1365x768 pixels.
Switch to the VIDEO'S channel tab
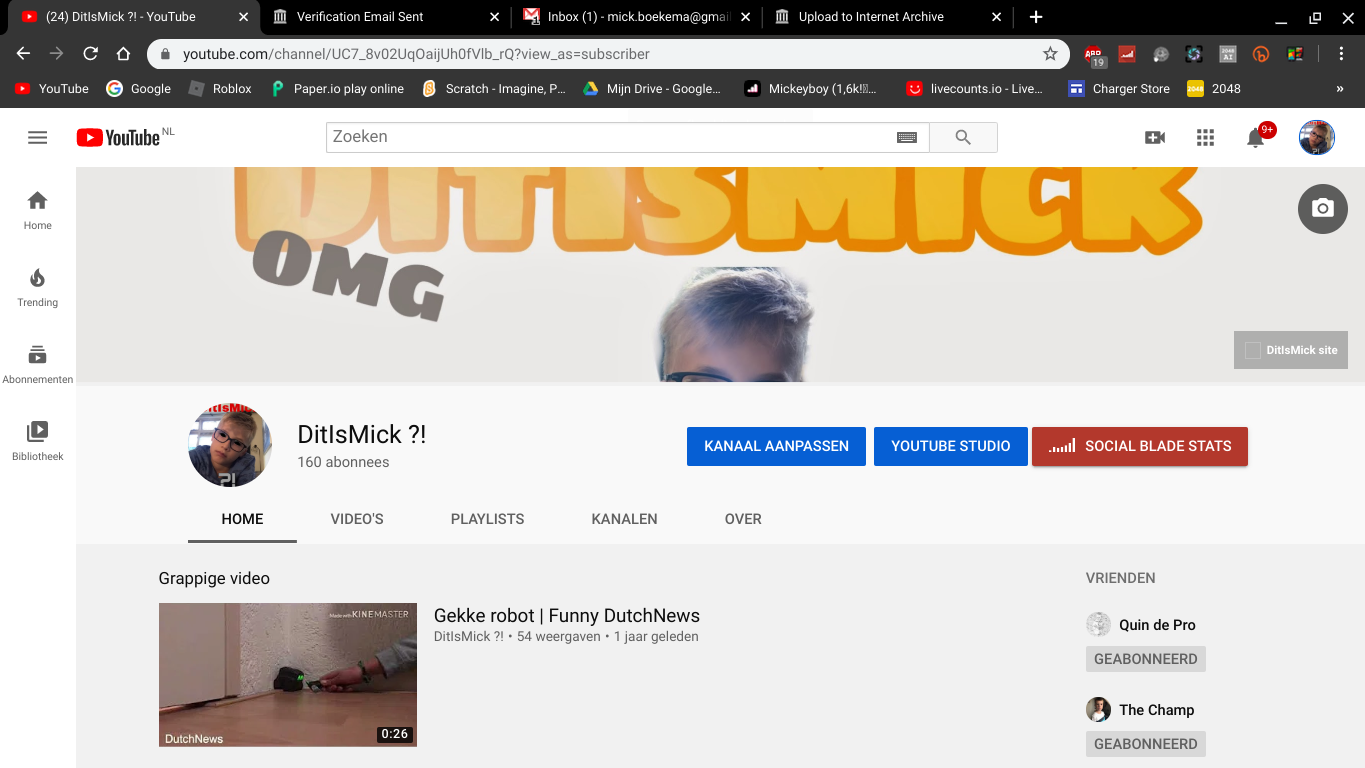(x=357, y=519)
